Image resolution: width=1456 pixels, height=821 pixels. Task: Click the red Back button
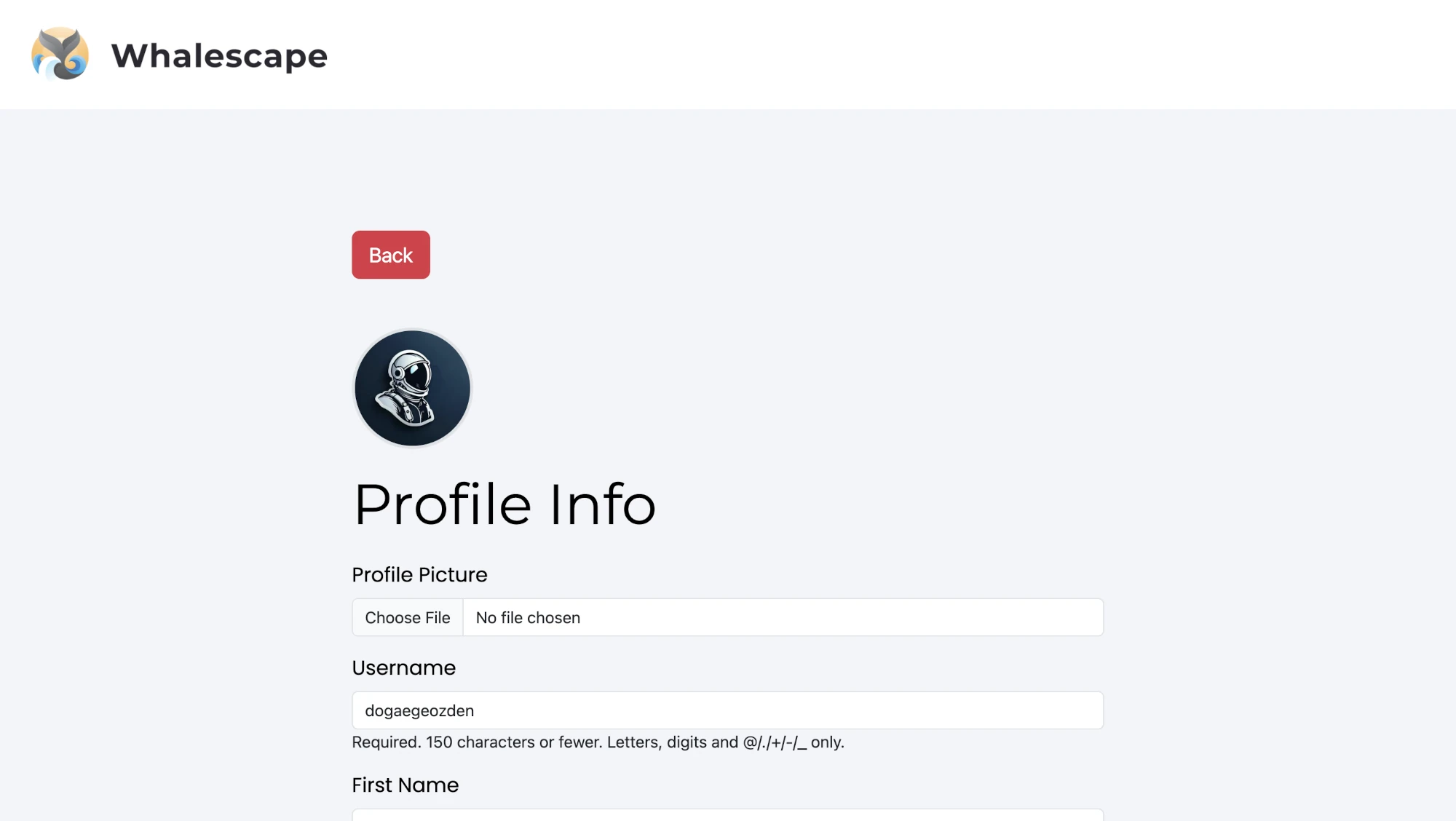point(391,255)
